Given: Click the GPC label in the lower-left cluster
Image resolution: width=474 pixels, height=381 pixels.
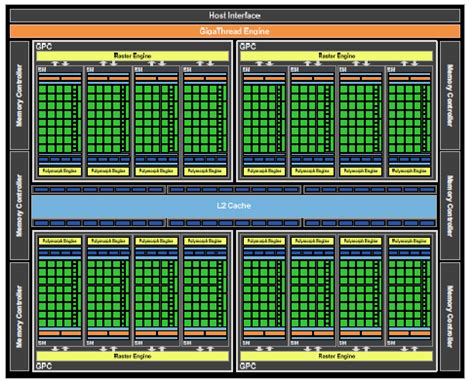Looking at the screenshot, I should point(44,366).
